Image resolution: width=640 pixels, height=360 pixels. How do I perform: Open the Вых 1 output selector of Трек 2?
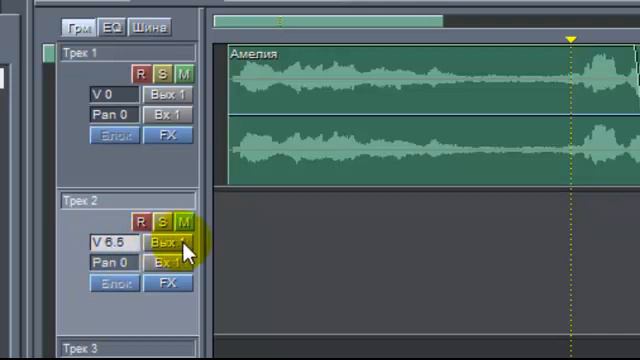[x=168, y=242]
